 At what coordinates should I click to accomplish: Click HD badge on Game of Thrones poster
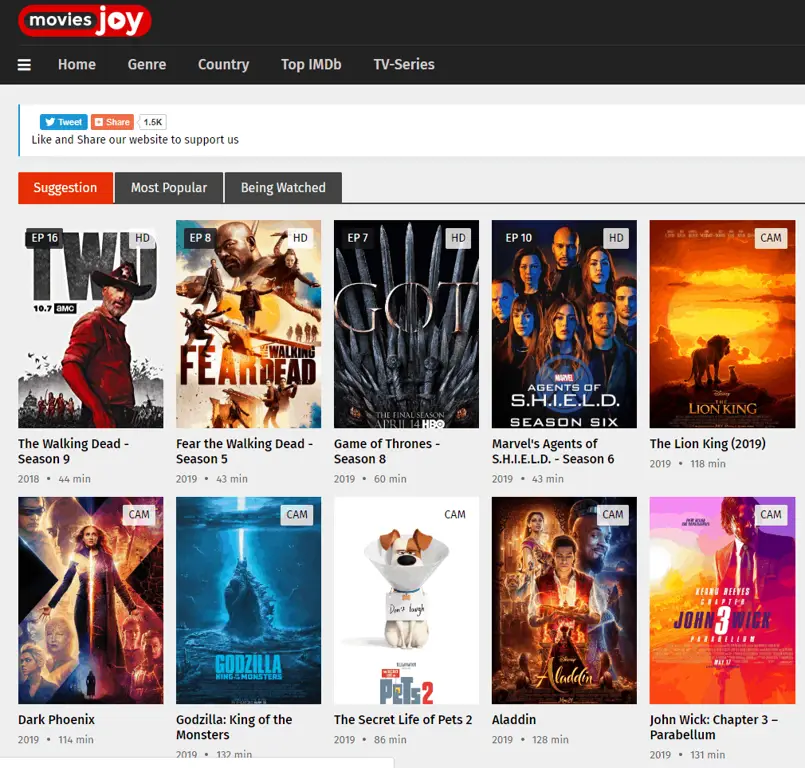[458, 238]
